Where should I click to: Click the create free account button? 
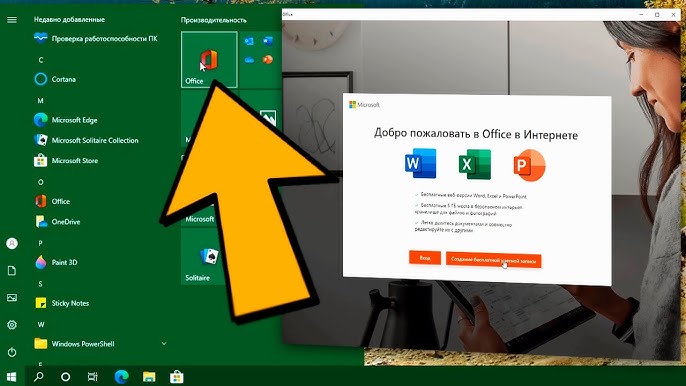click(x=494, y=260)
